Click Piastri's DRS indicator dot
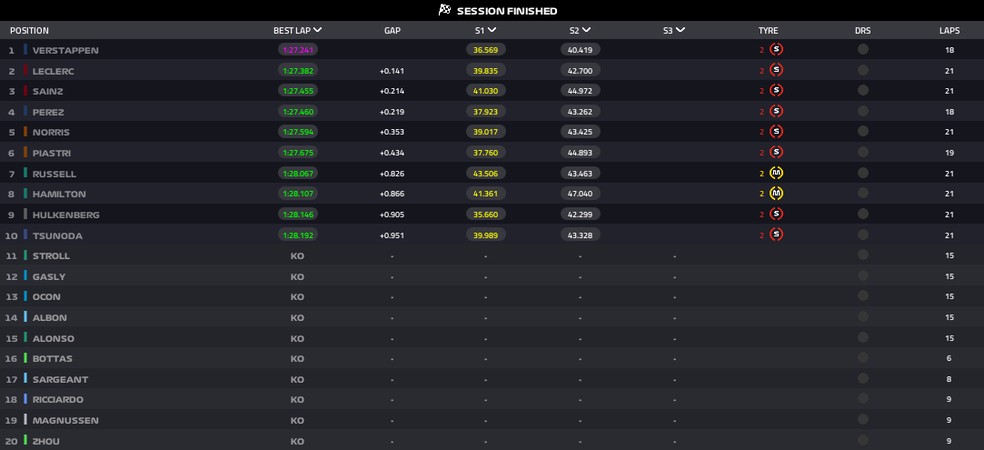Screen dimensions: 984x450 tap(863, 151)
